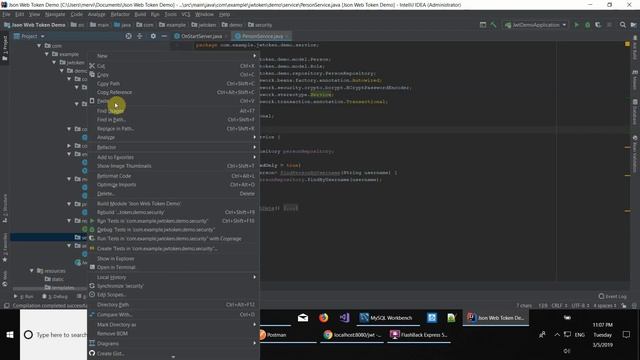Open the Project view dropdown

tap(29, 36)
